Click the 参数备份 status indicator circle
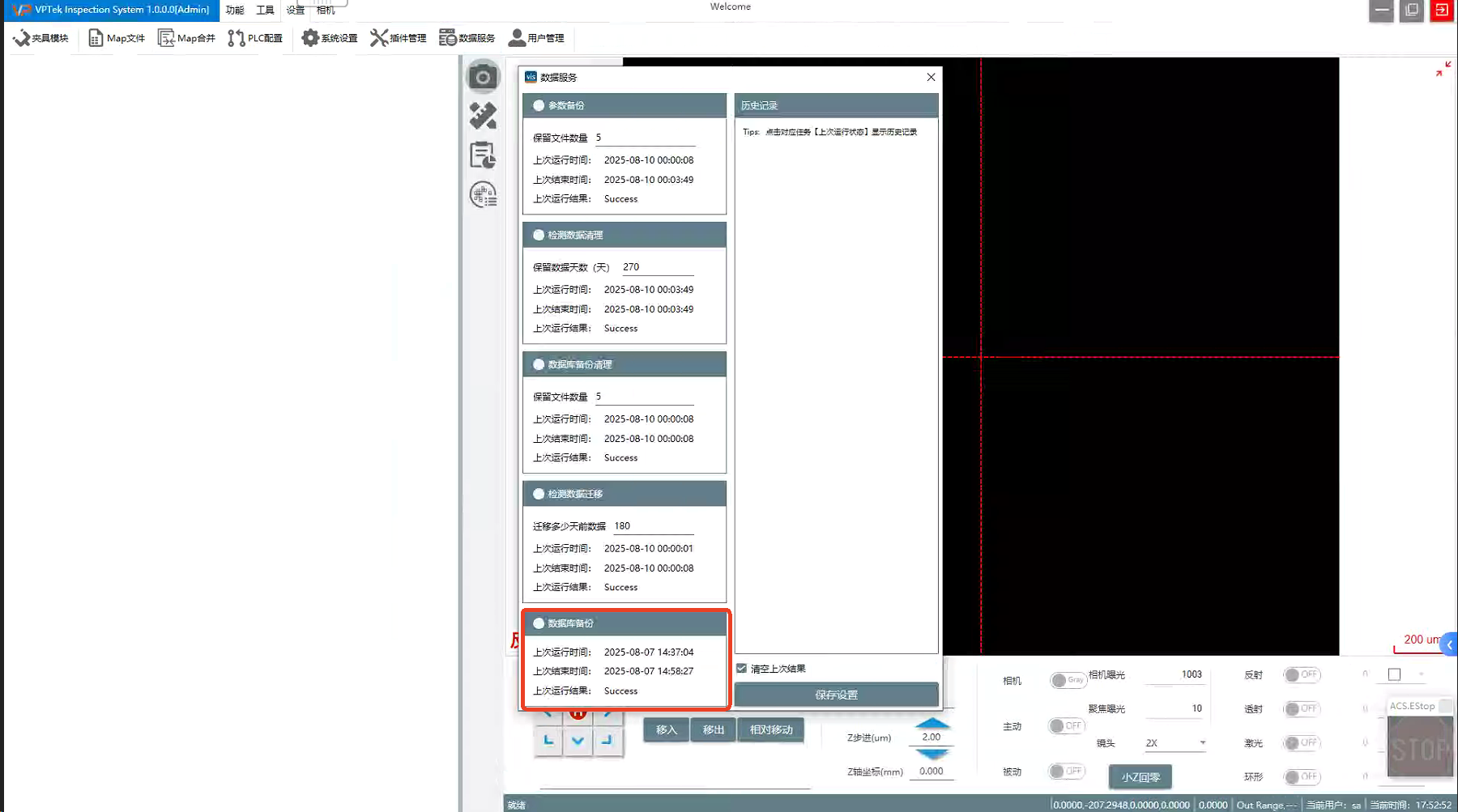The width and height of the screenshot is (1458, 812). pos(539,105)
